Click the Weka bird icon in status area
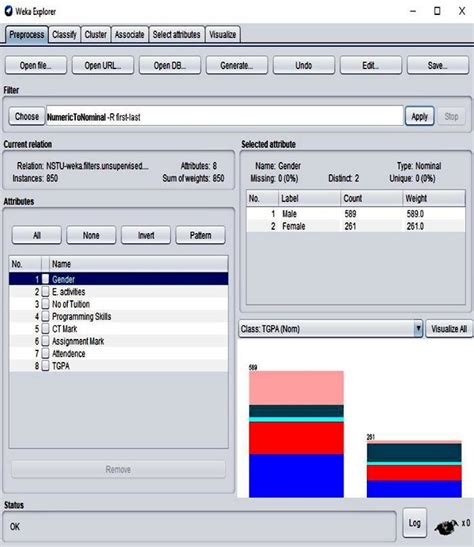Screen dimensions: 474x547 [446, 526]
